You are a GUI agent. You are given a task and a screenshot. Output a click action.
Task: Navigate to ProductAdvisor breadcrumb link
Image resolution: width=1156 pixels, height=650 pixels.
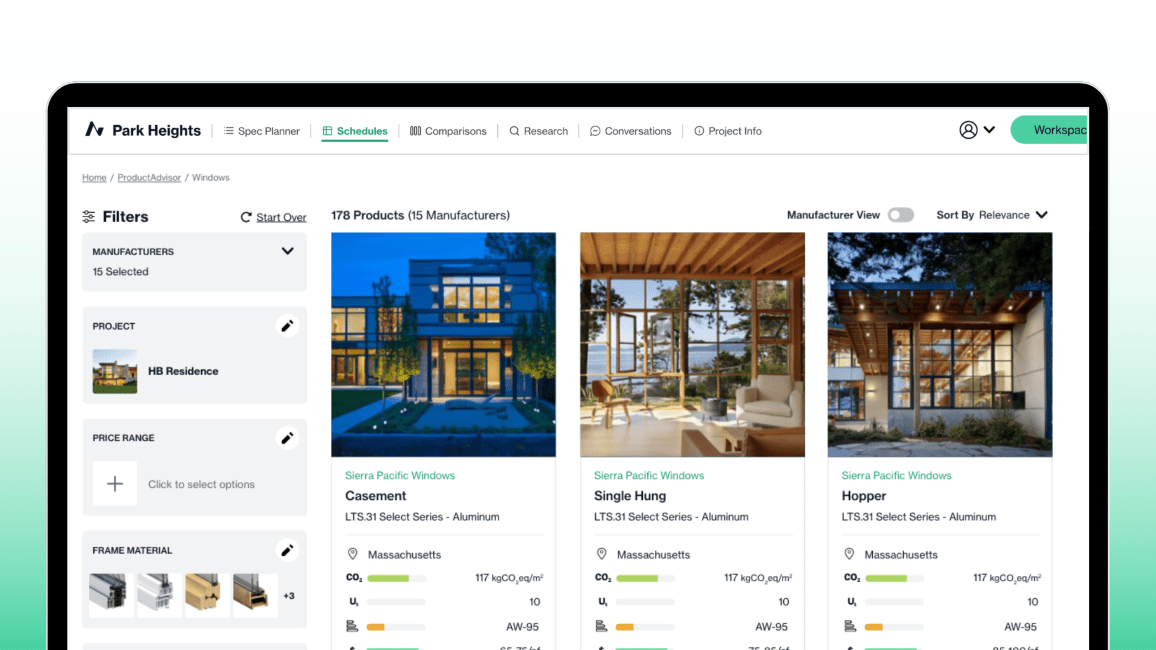pyautogui.click(x=149, y=178)
